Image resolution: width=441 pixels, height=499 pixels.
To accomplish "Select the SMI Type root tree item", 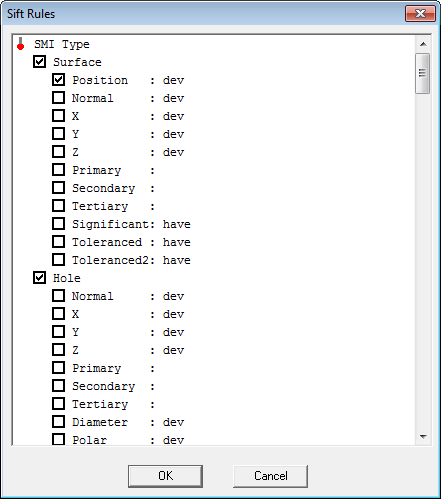I will coord(62,44).
